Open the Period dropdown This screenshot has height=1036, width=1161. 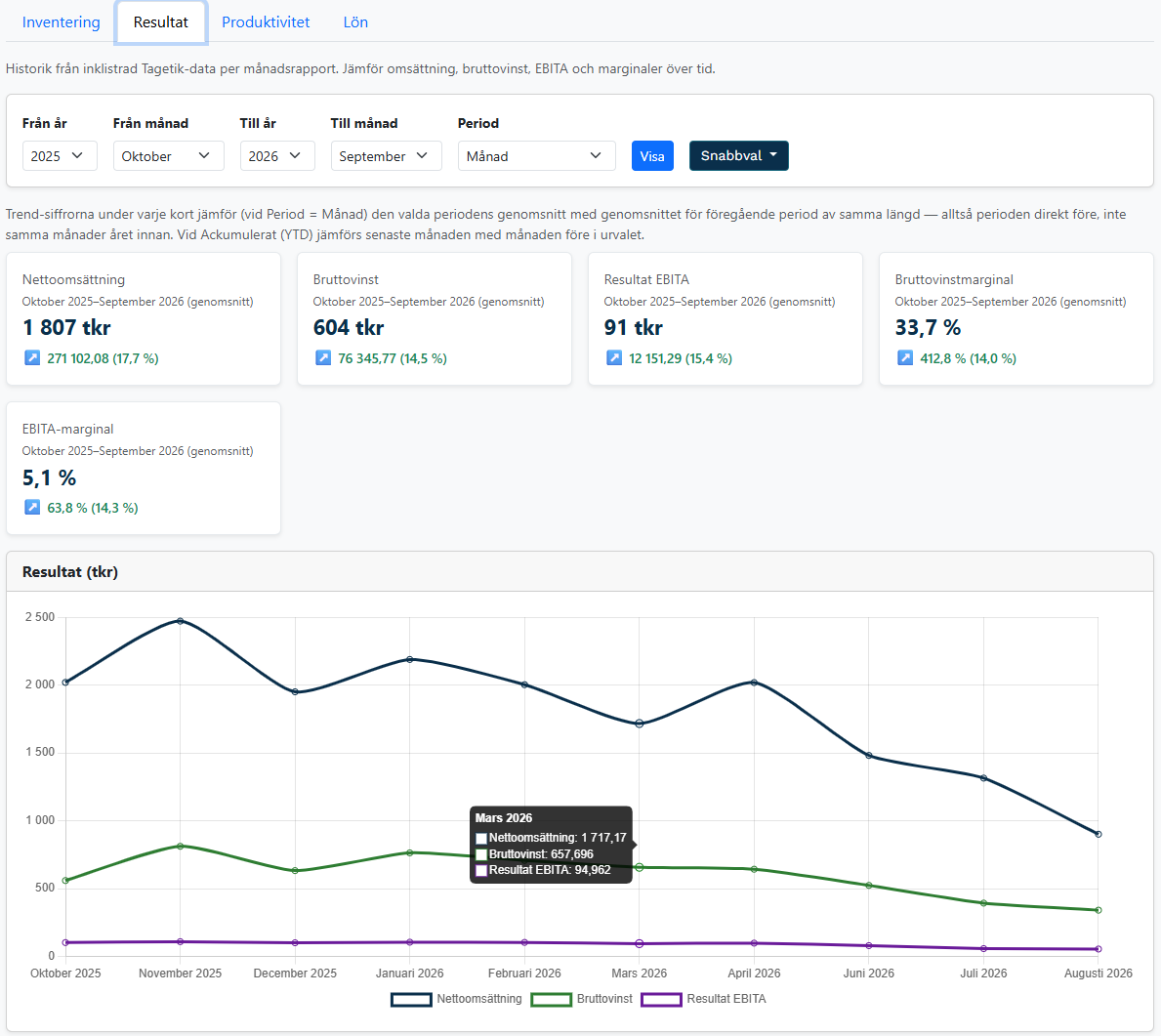point(536,156)
